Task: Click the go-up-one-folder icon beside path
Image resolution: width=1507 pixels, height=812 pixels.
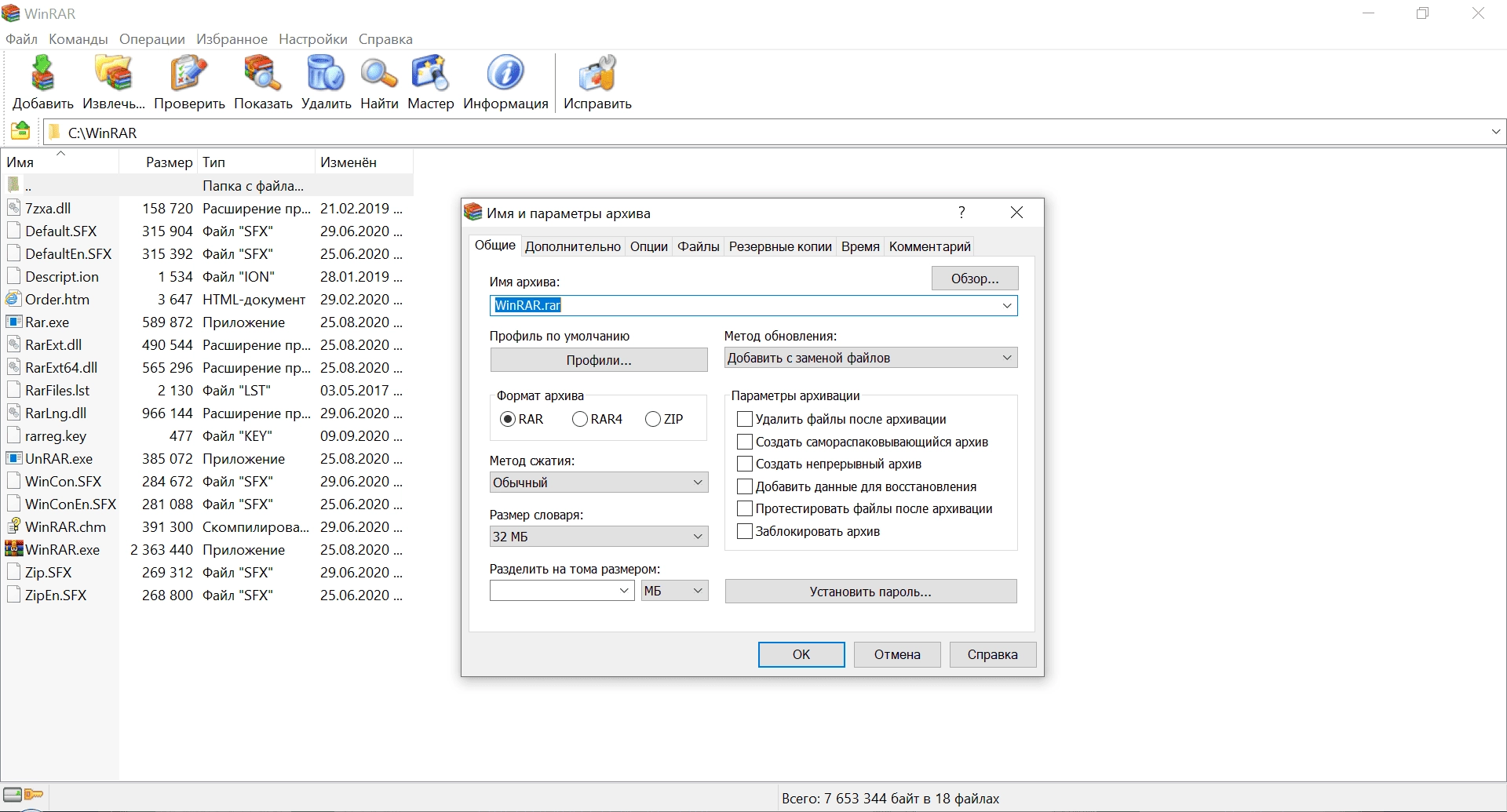Action: 20,131
